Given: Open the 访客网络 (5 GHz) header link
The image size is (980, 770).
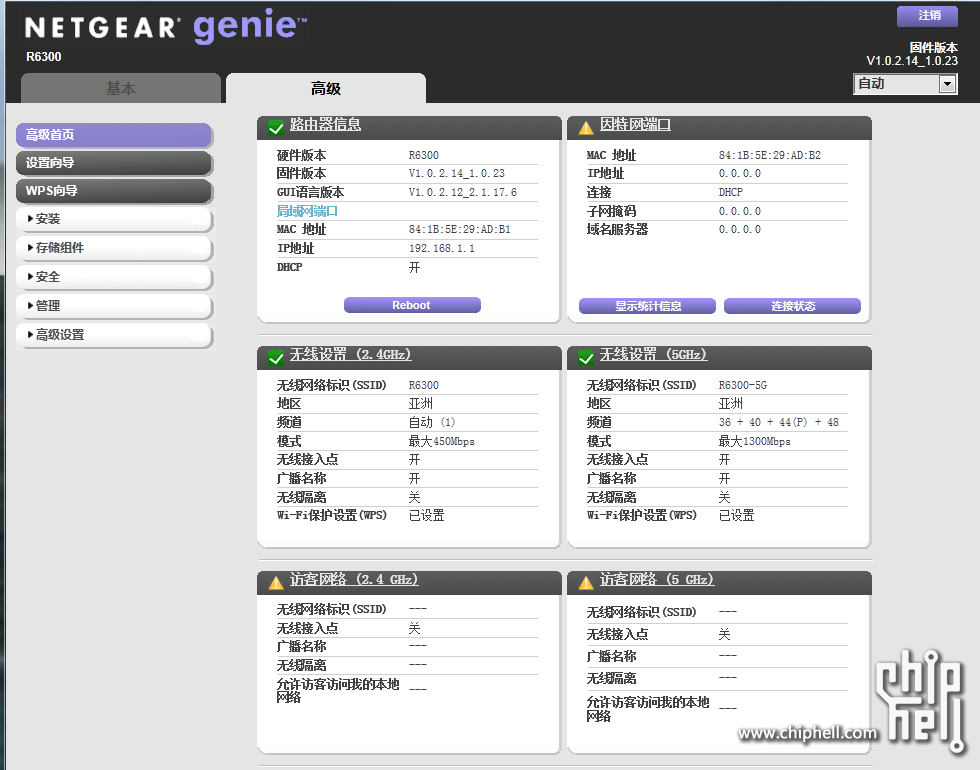Looking at the screenshot, I should pyautogui.click(x=657, y=579).
